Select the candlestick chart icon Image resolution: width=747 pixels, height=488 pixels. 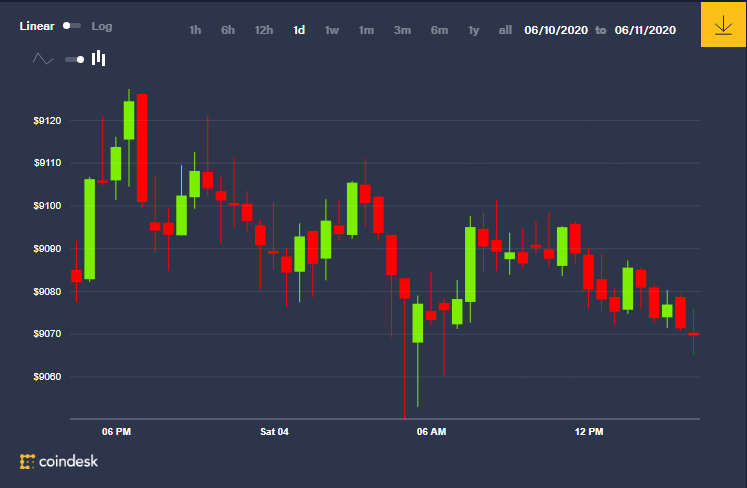(99, 58)
